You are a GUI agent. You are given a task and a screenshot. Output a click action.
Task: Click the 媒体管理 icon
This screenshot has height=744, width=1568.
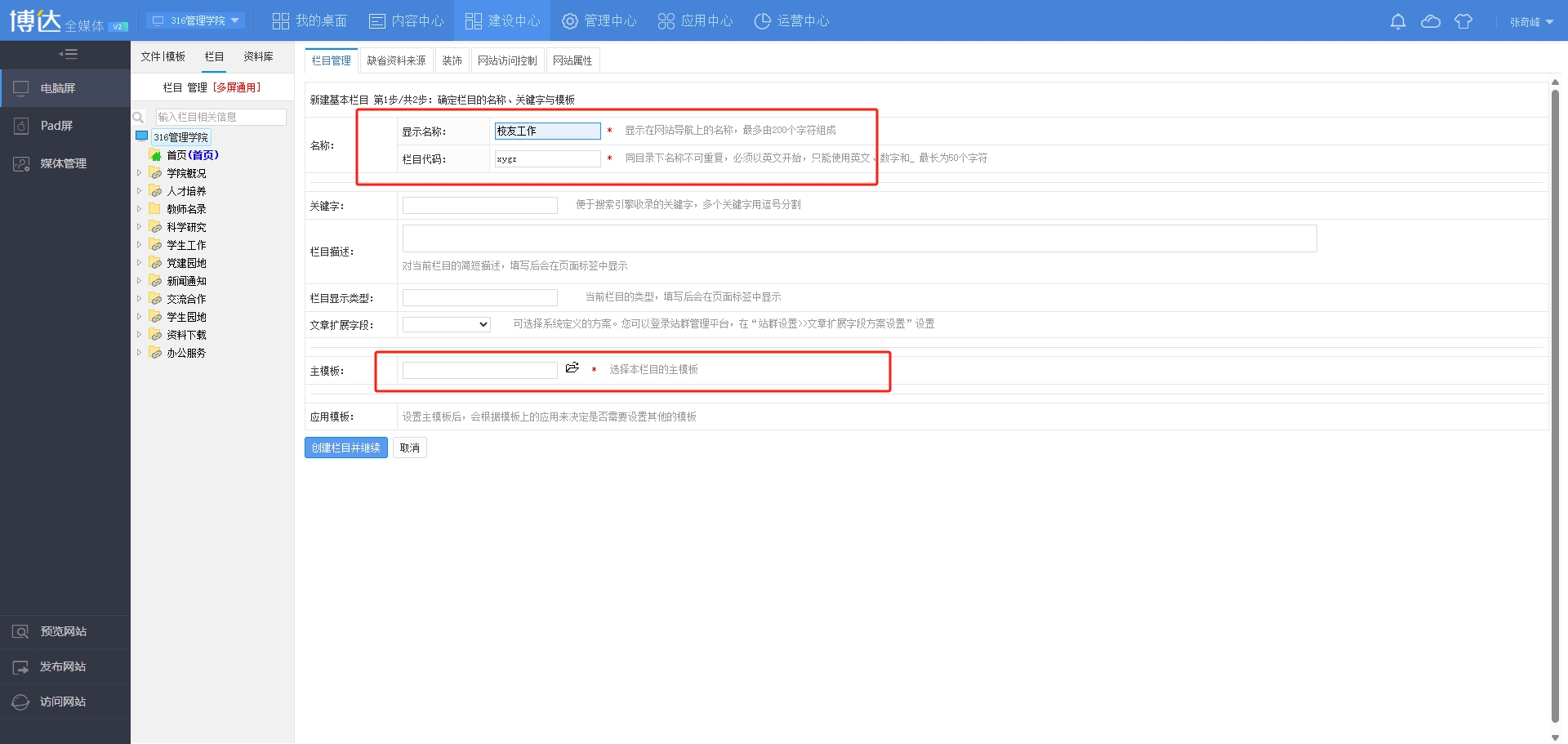(x=21, y=163)
